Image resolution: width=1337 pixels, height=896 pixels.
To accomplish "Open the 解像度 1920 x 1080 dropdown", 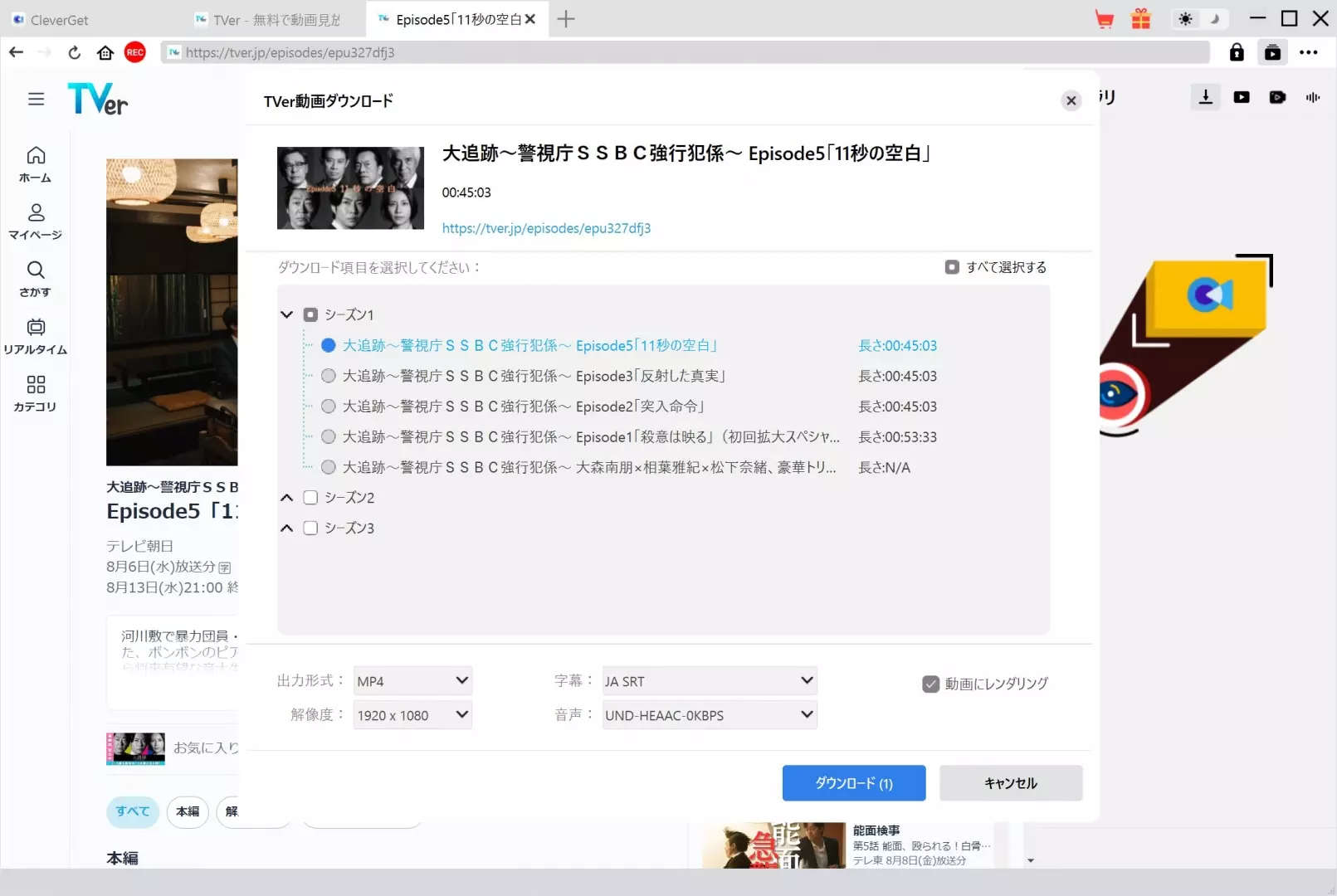I will (412, 714).
